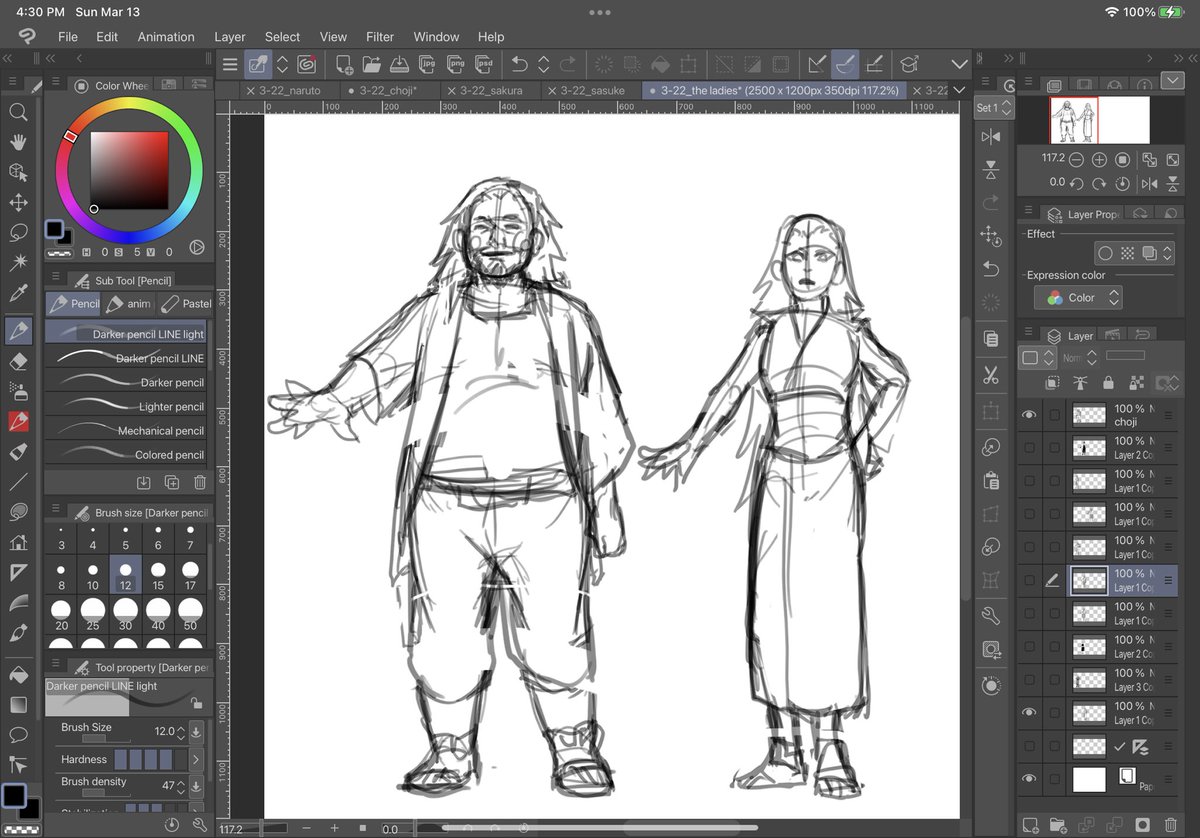Adjust Brush density stepper arrows
The image size is (1200, 838).
(181, 786)
